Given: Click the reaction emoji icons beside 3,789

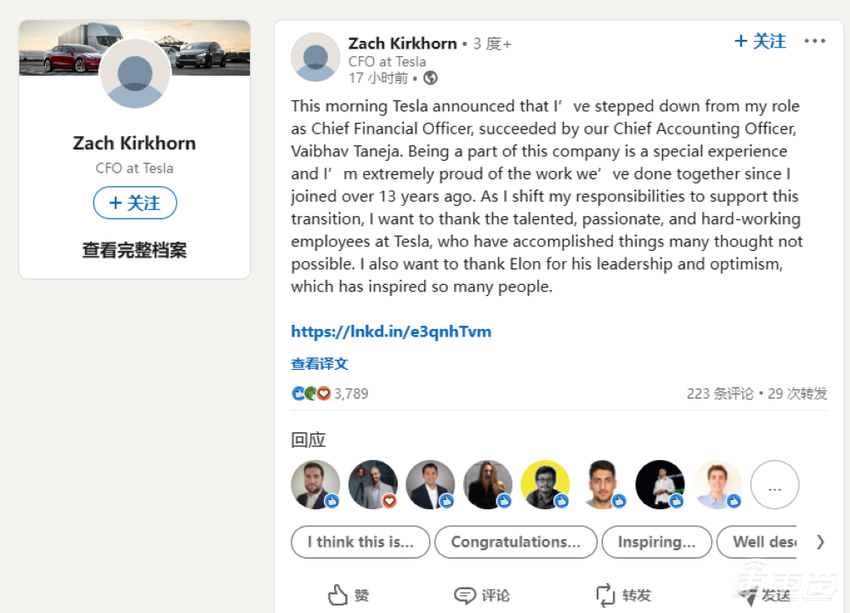Looking at the screenshot, I should pos(311,394).
